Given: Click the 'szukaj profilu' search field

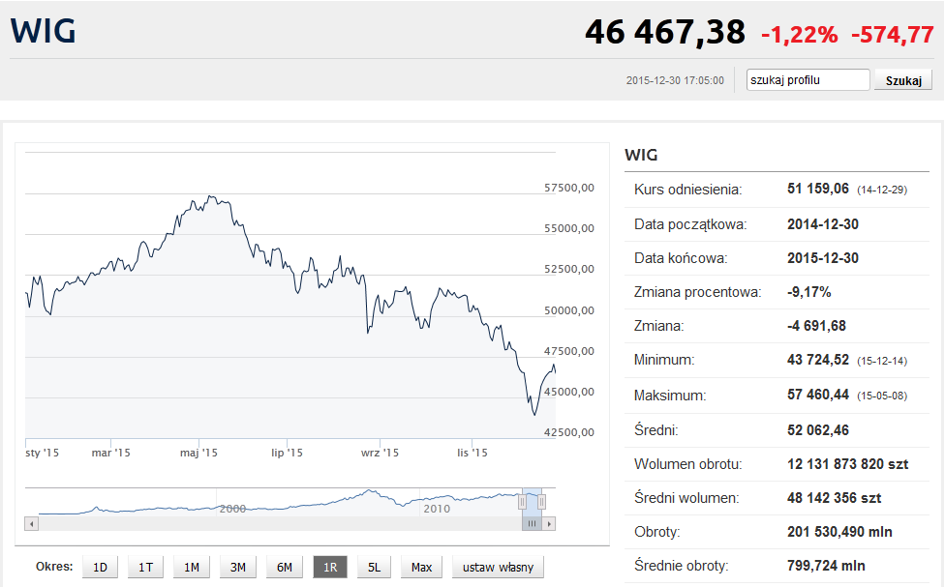Looking at the screenshot, I should point(808,80).
